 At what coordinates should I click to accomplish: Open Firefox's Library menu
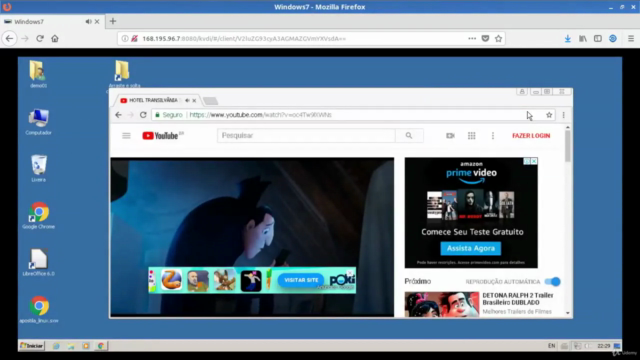582,38
